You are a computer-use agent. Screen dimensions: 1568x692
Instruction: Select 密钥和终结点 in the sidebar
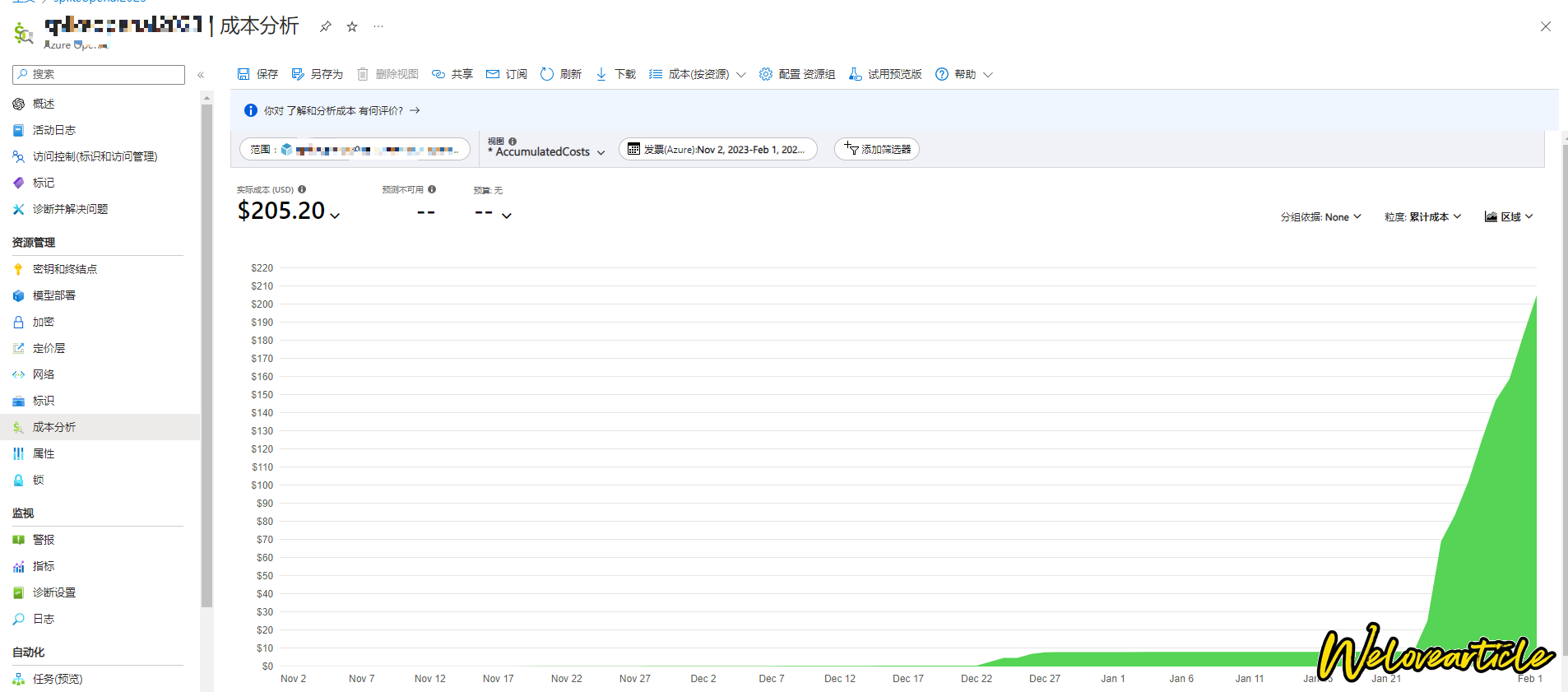[x=64, y=269]
